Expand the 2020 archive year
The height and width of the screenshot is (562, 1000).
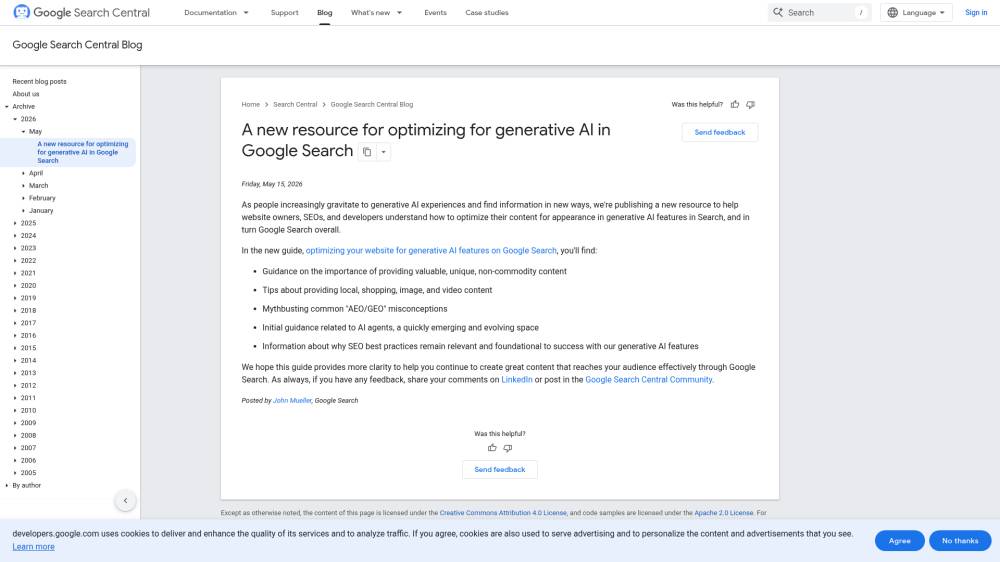pos(15,285)
